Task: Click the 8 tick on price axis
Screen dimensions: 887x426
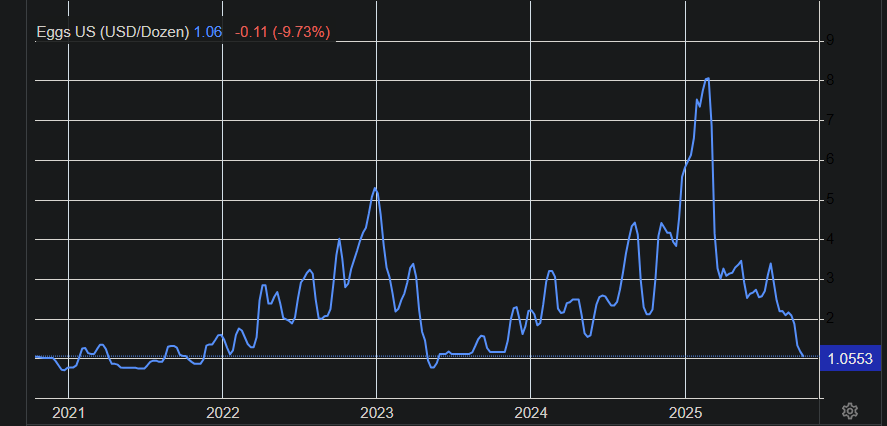Action: 830,80
